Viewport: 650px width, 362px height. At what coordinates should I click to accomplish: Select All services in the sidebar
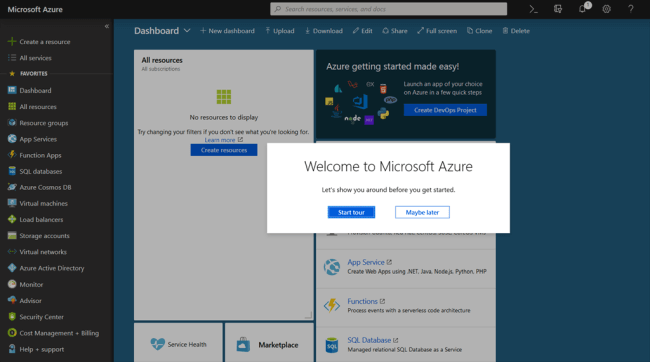tap(35, 58)
